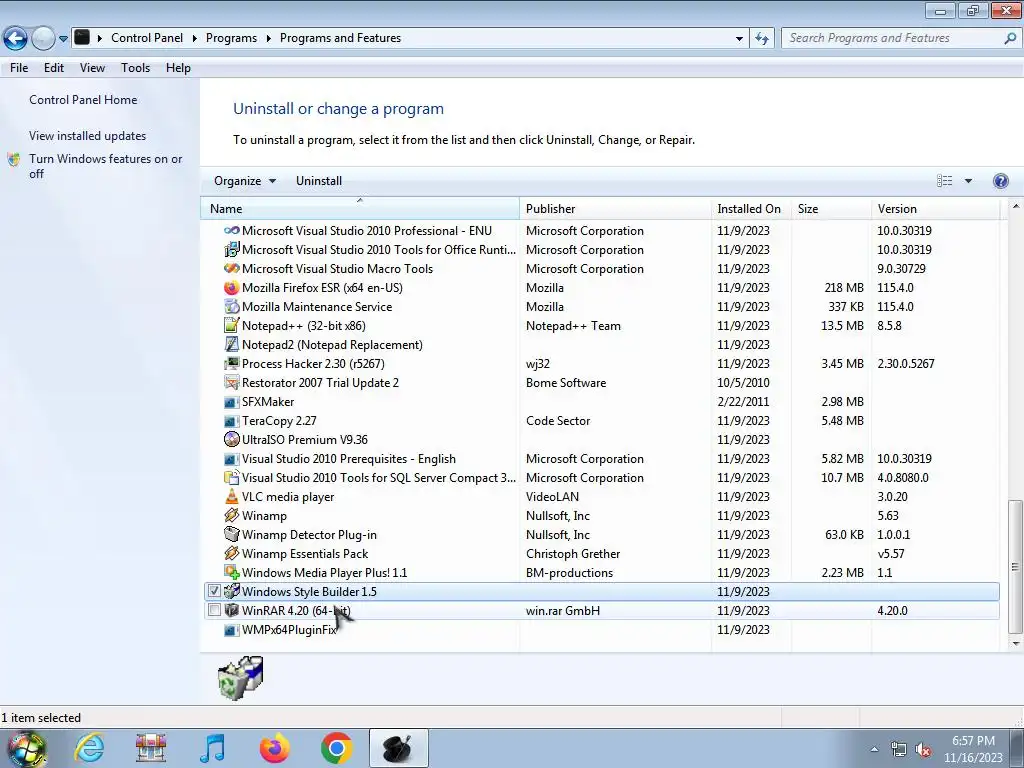1024x768 pixels.
Task: Click the TeraCopy 2.27 icon
Action: [x=231, y=421]
